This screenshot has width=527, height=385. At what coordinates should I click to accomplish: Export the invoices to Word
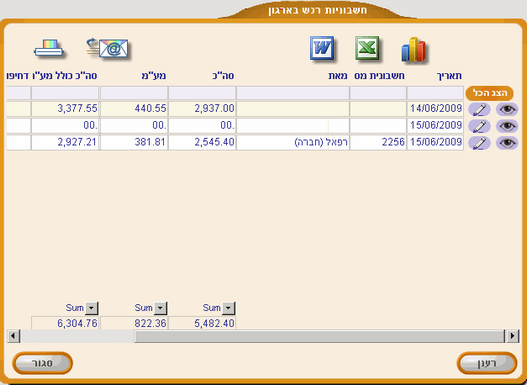tap(322, 48)
